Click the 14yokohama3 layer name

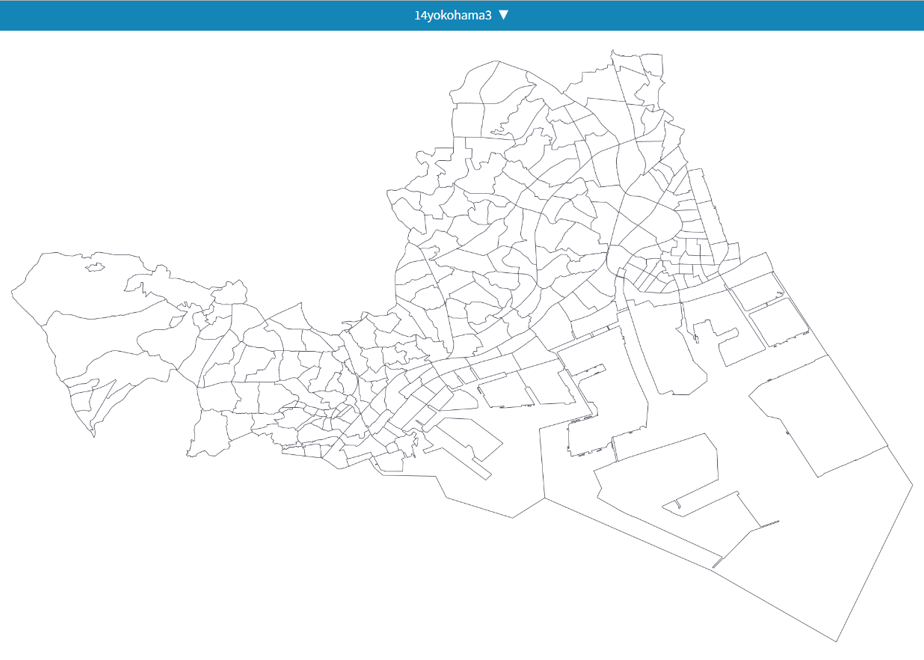point(453,15)
